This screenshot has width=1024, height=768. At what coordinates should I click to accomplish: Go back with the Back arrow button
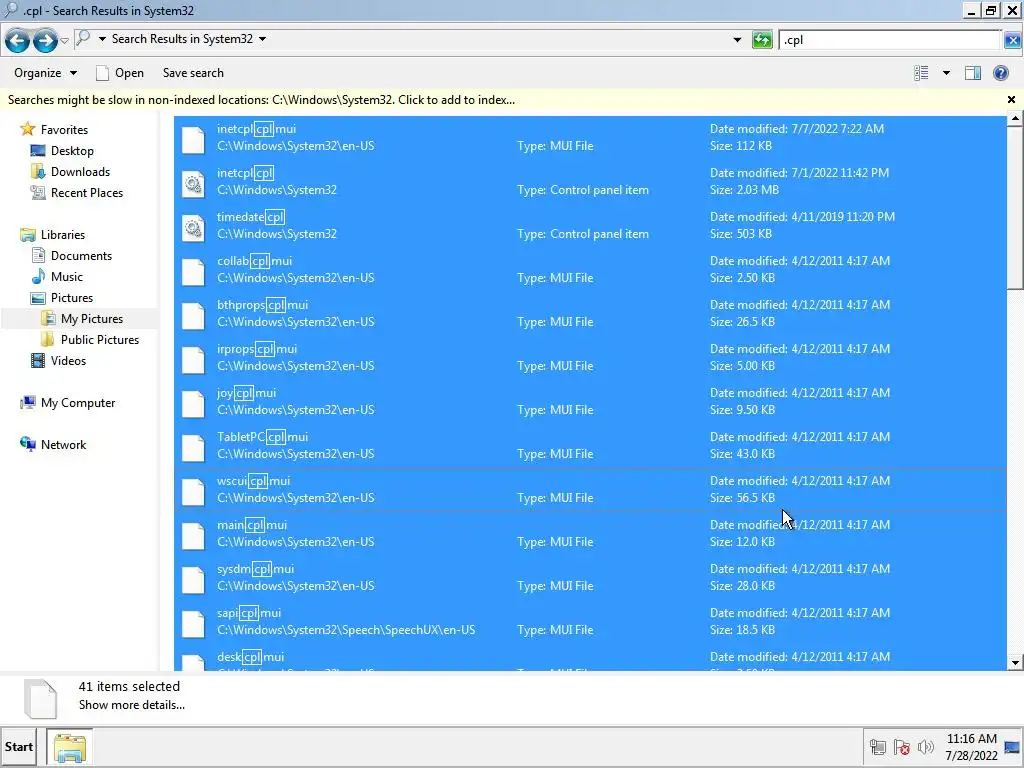click(x=18, y=40)
